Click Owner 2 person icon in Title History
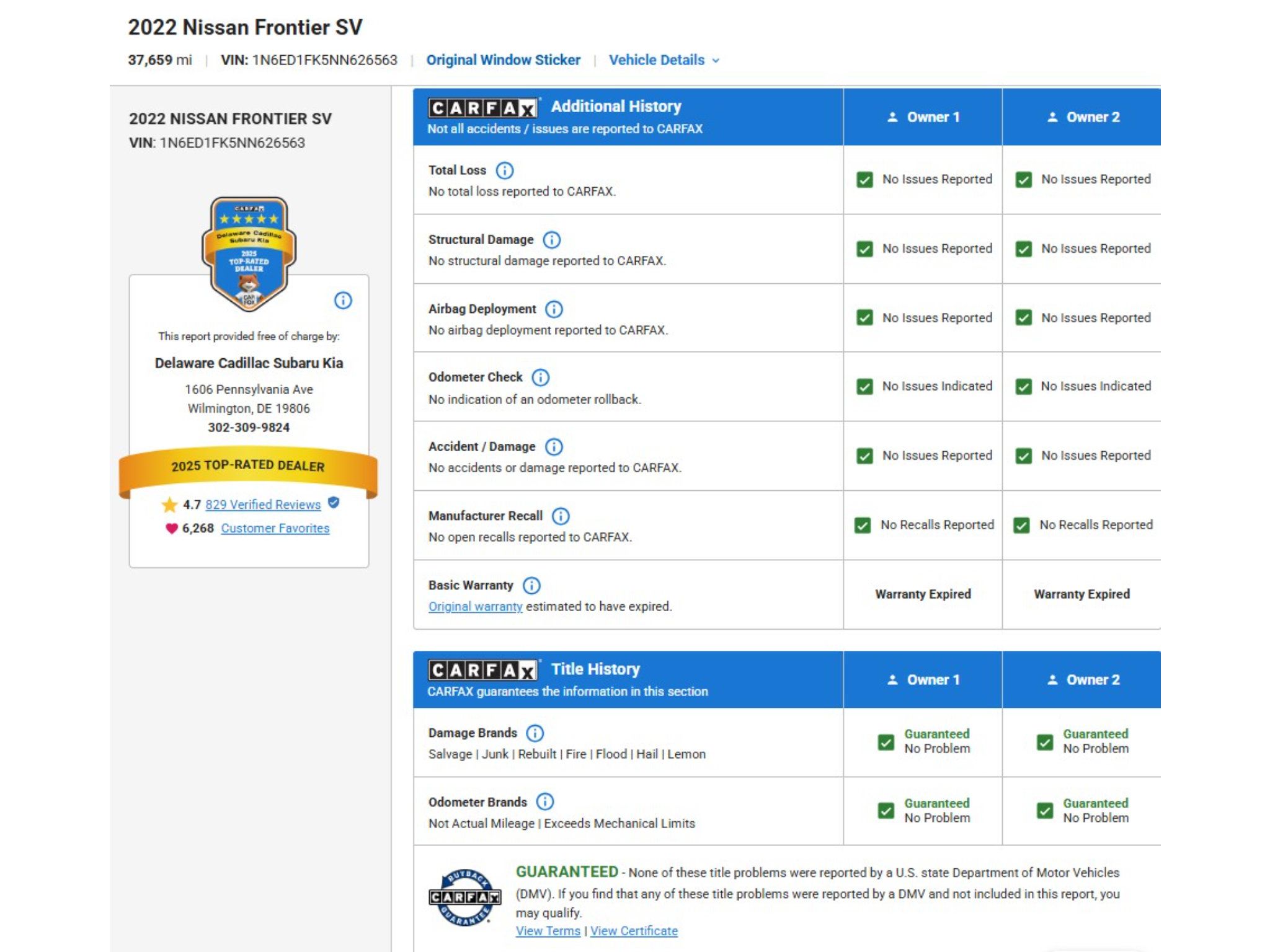 point(1052,680)
